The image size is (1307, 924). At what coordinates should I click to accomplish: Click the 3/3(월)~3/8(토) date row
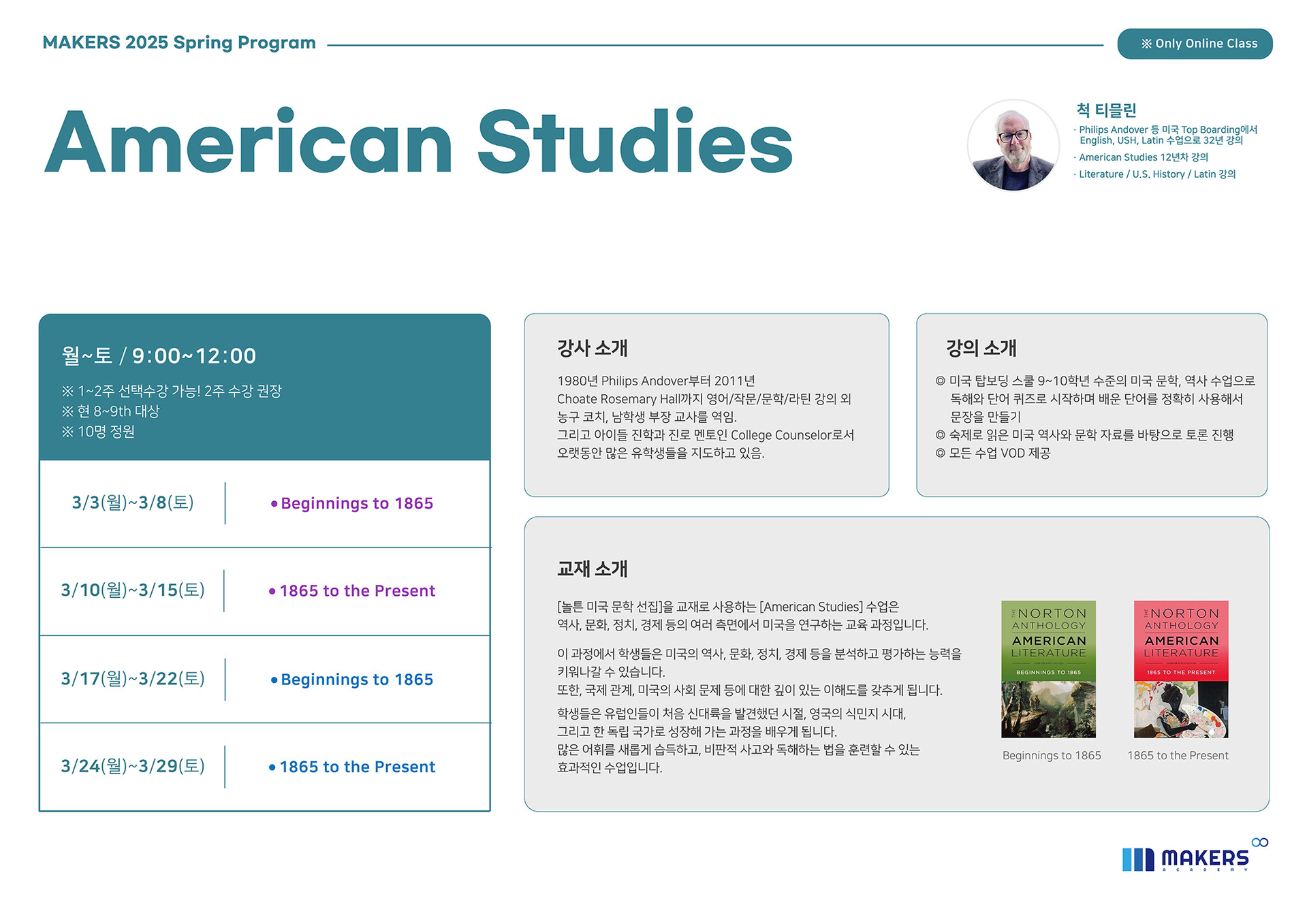133,503
